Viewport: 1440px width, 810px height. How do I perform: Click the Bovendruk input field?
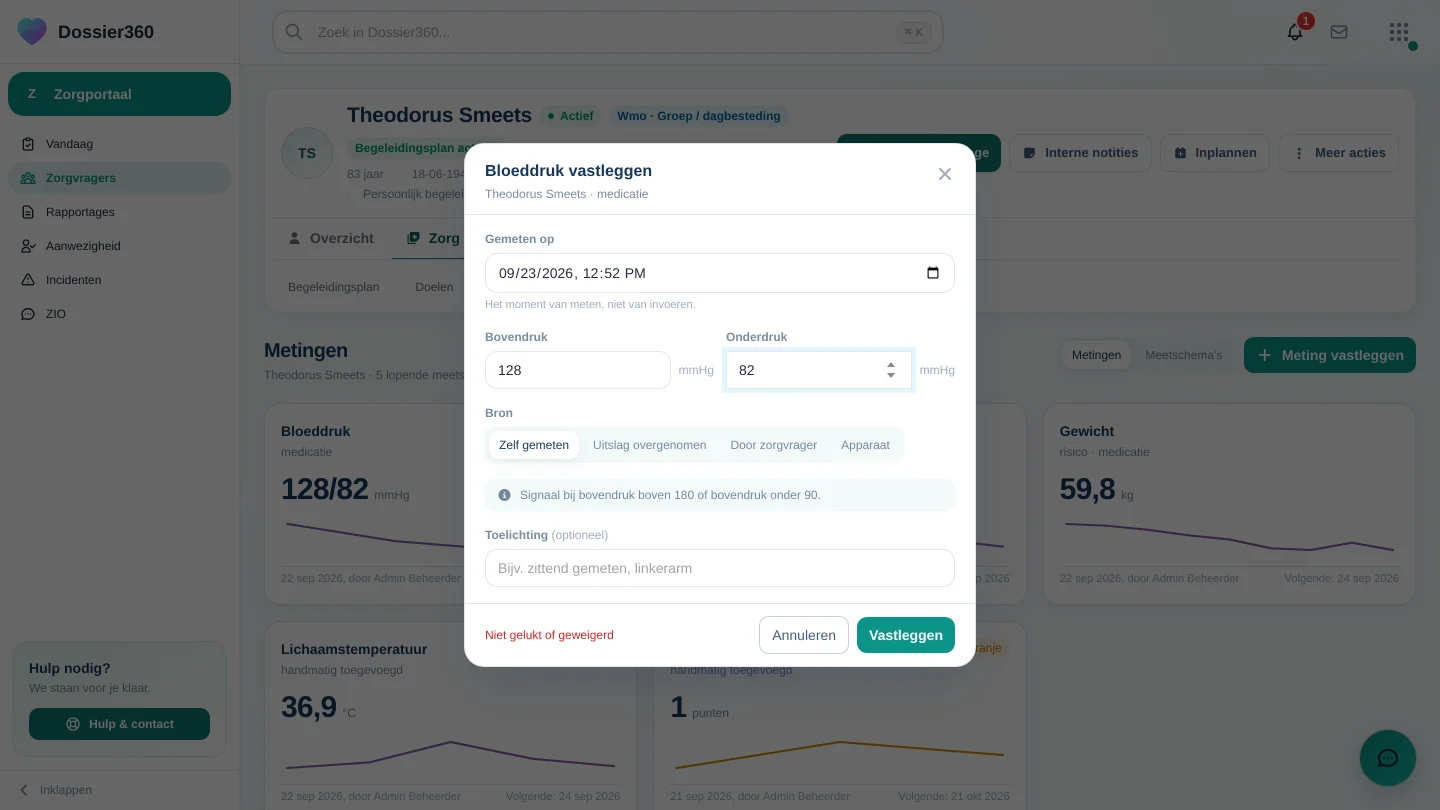click(577, 370)
